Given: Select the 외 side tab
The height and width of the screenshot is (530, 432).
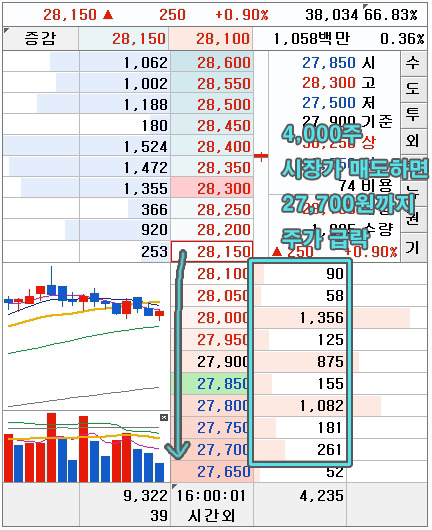Looking at the screenshot, I should 414,140.
